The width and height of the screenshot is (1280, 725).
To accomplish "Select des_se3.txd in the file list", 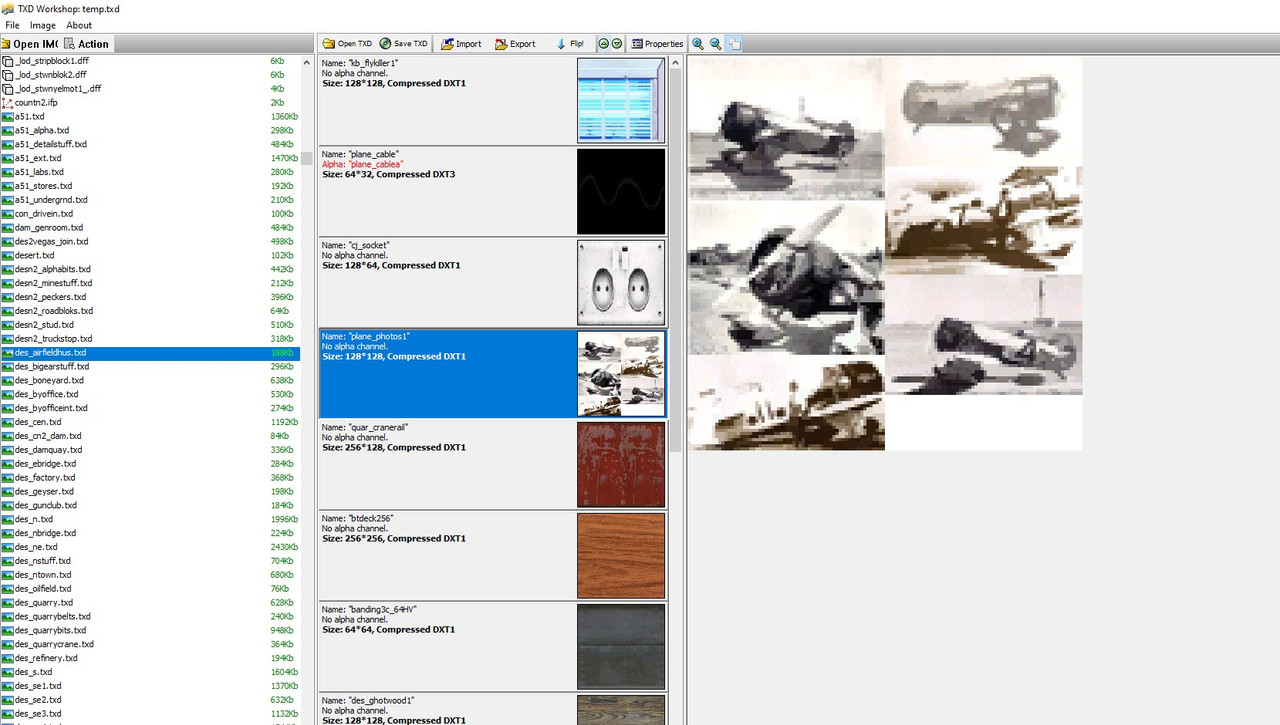I will [x=150, y=714].
